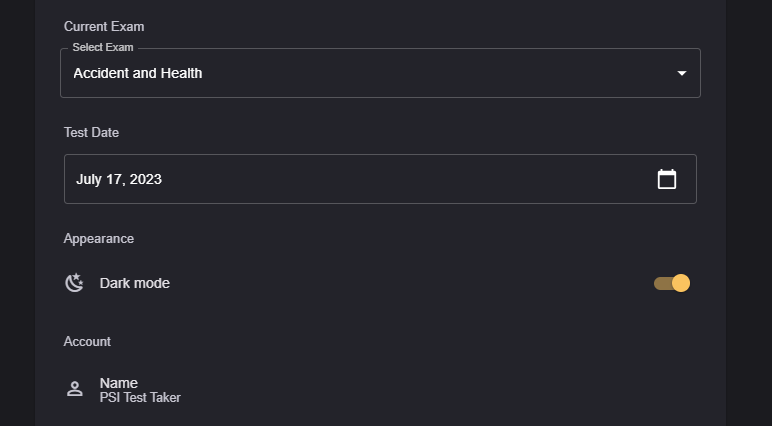Screen dimensions: 772x426
Task: Click the 'PSI Test Taker' text
Action: 140,398
